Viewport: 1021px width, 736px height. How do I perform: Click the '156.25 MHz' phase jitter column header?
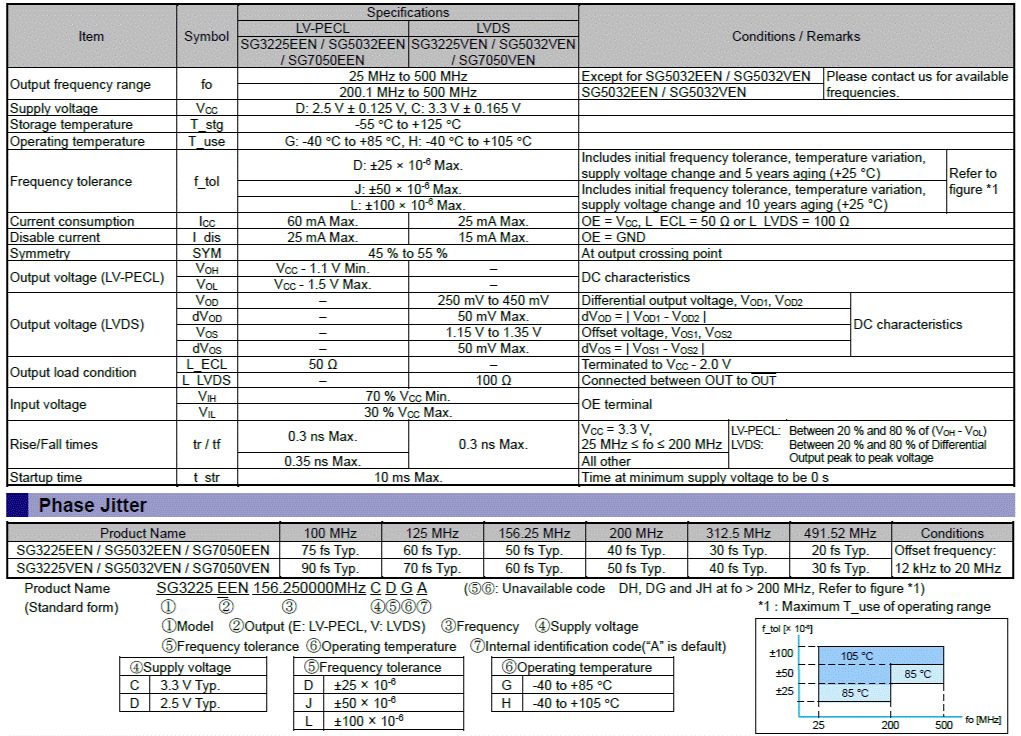click(534, 533)
